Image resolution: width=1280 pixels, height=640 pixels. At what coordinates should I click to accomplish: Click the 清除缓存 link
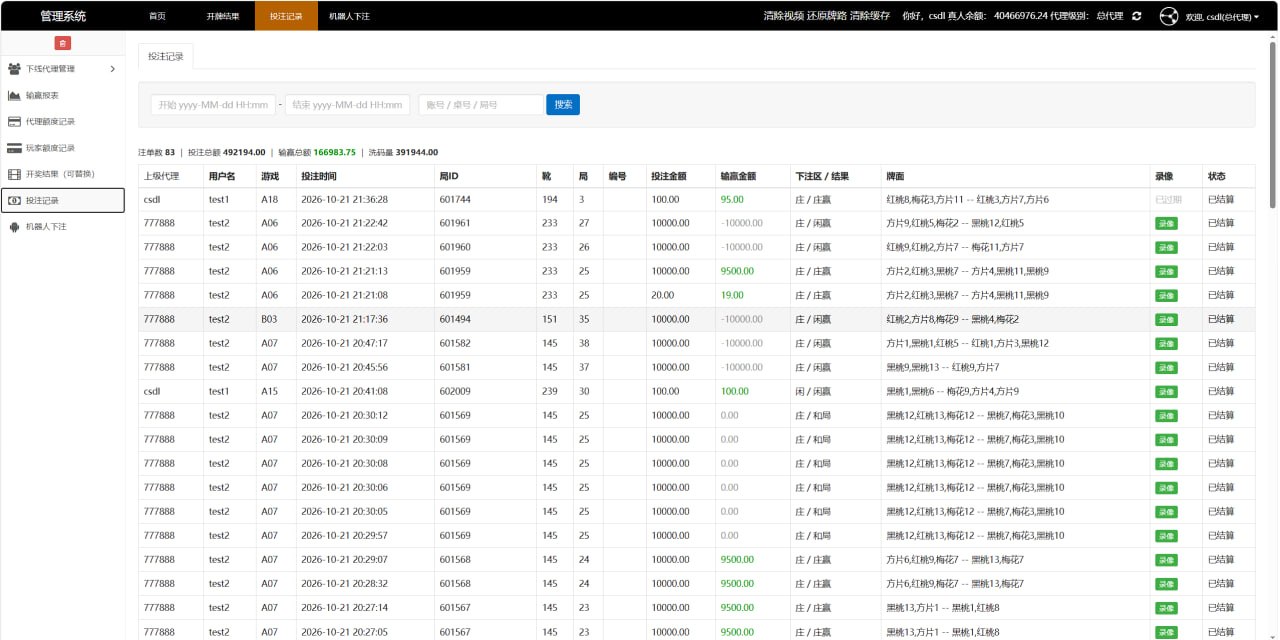point(870,16)
